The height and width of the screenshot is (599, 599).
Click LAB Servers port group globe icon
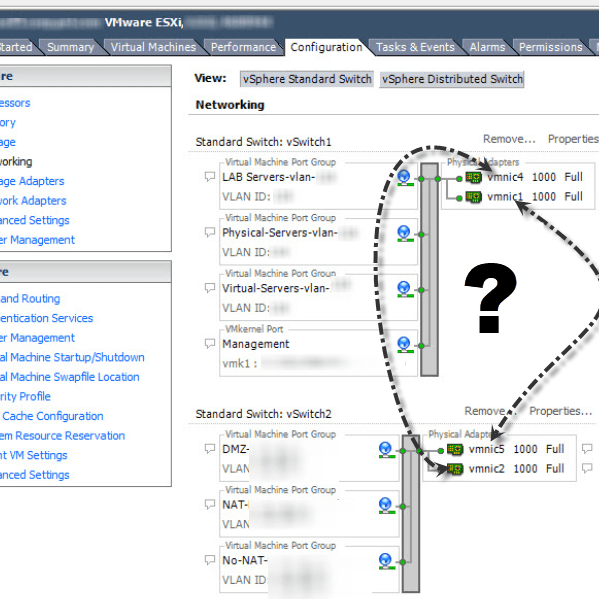click(404, 178)
